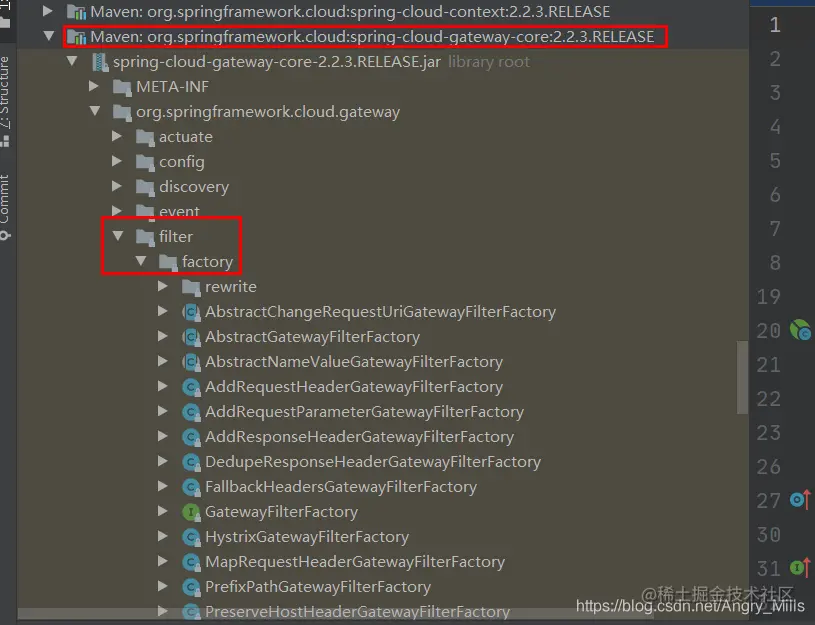Collapse the spring-cloud-gateway-core Maven library

pyautogui.click(x=49, y=36)
